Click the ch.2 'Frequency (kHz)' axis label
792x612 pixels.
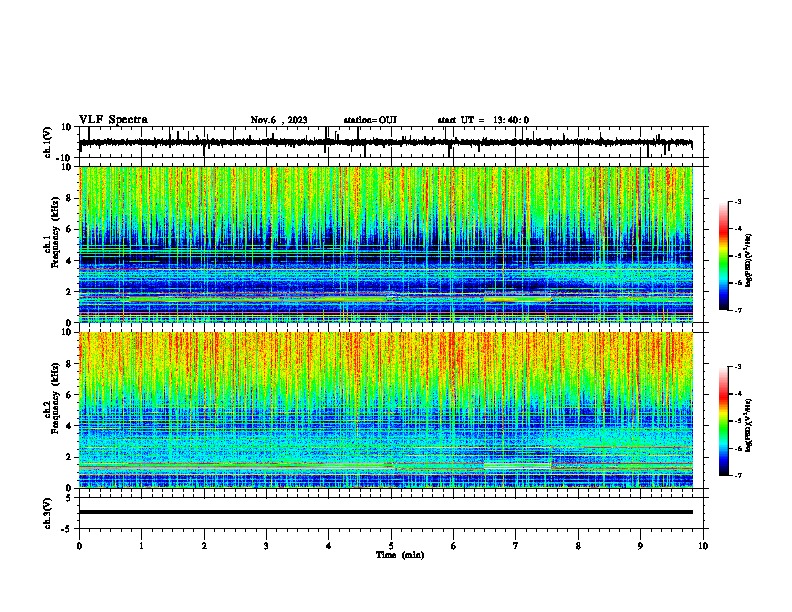[x=55, y=398]
